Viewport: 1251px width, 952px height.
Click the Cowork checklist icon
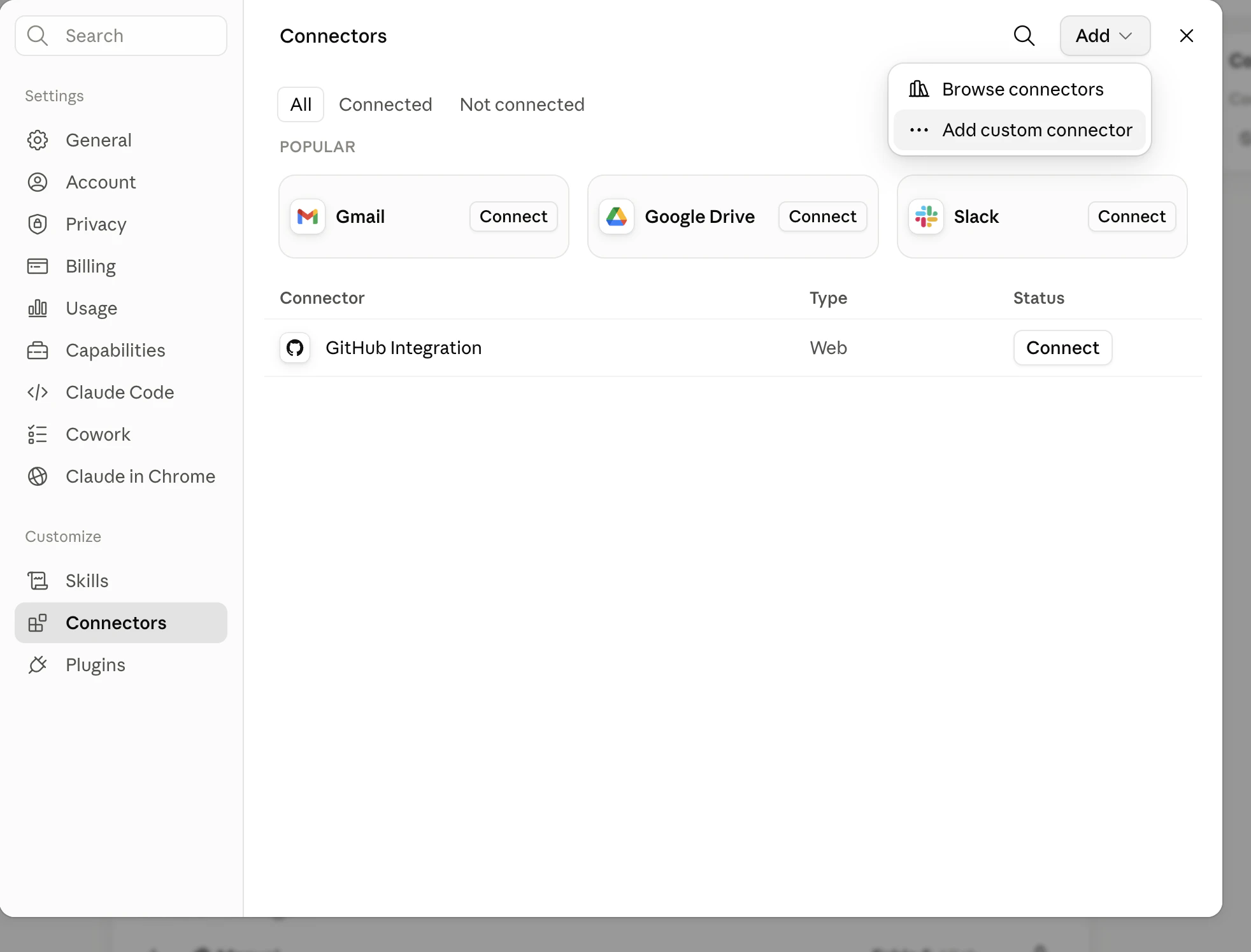[x=38, y=434]
